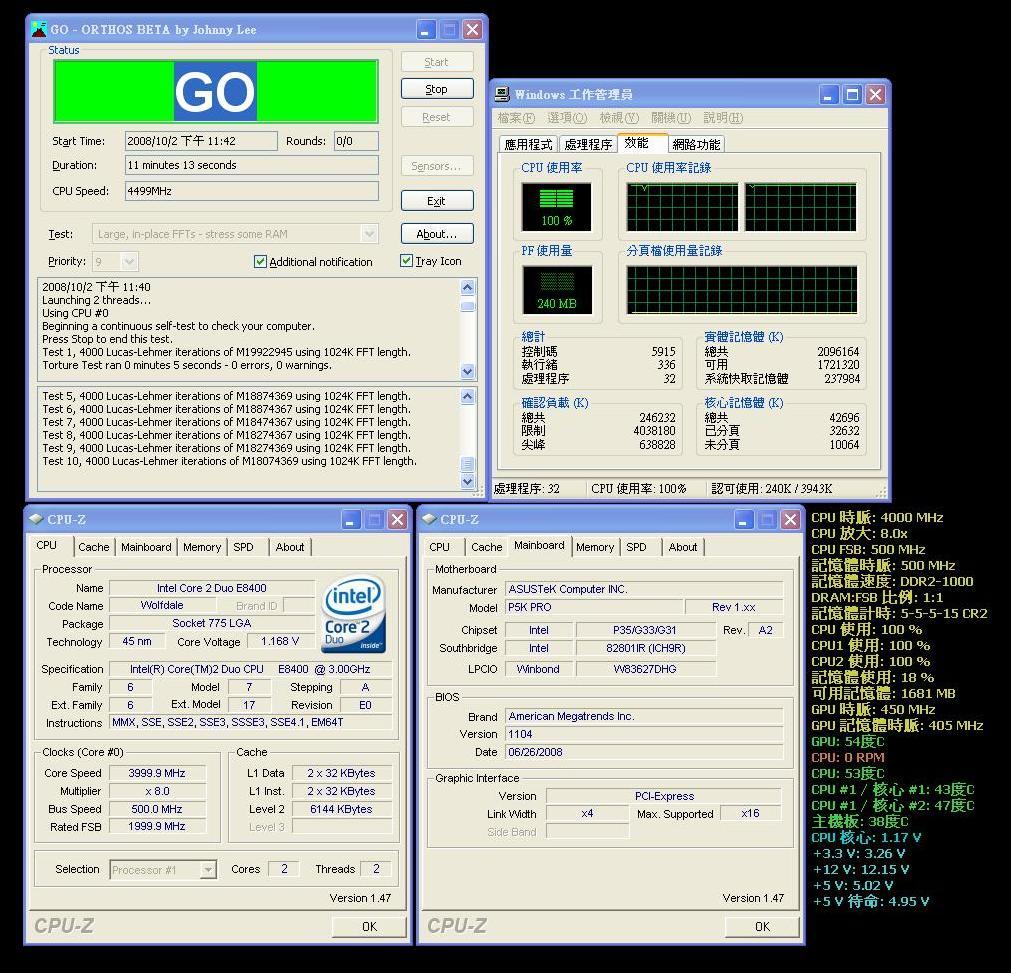Click the Name field Intel Core 2 Duo E8400

pyautogui.click(x=211, y=588)
